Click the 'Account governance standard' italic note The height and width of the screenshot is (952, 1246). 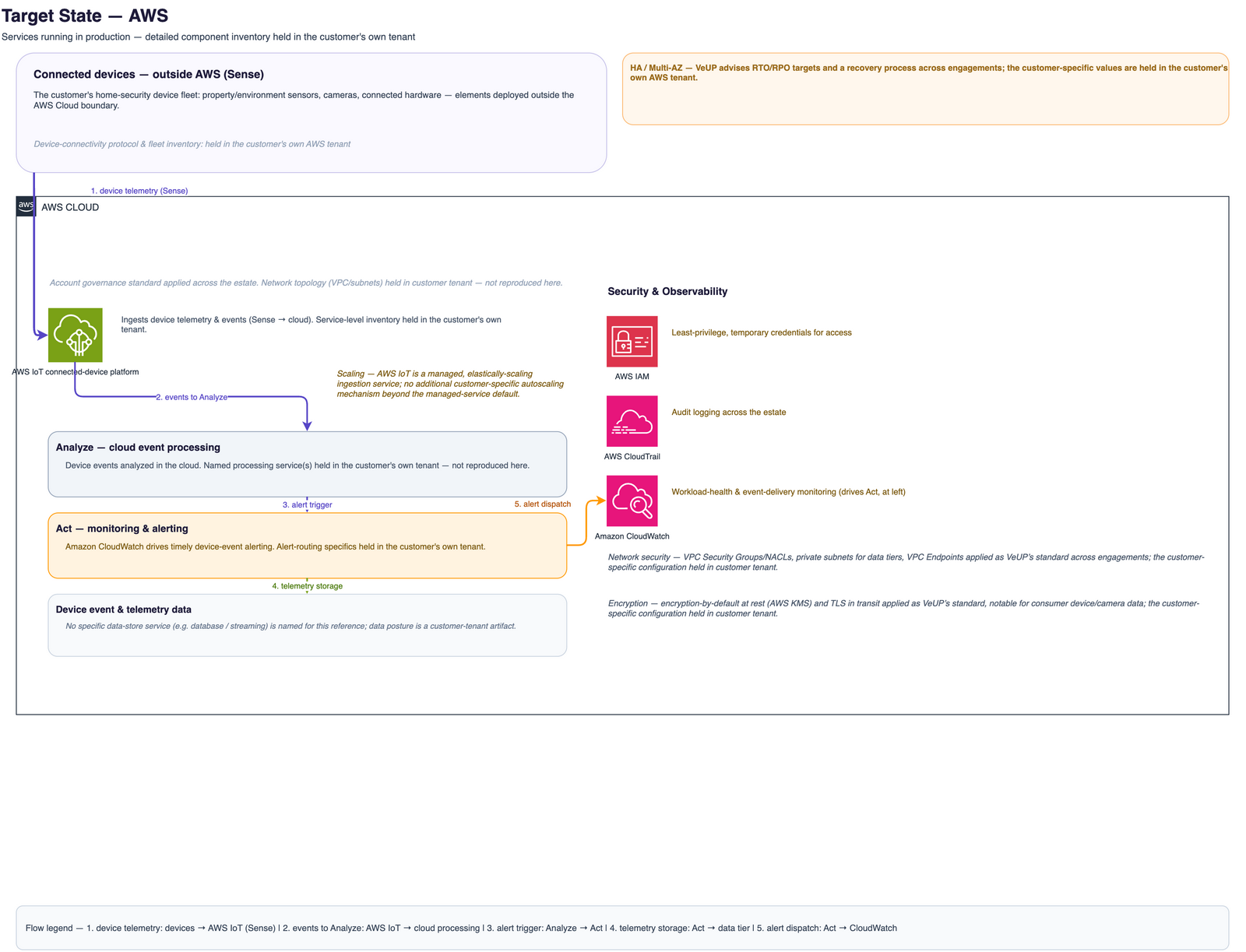(306, 283)
